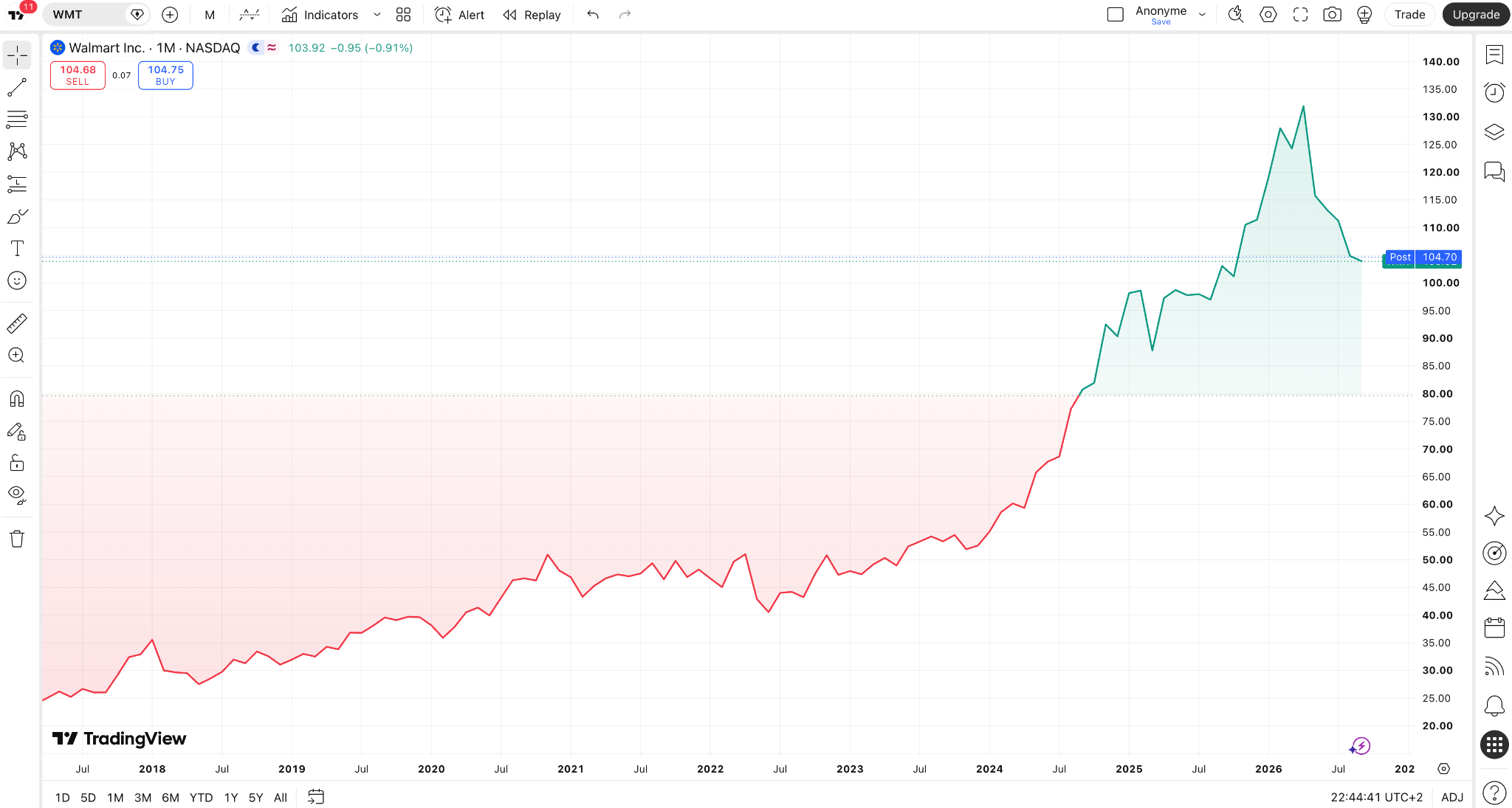
Task: Open the chats panel
Action: point(1494,172)
